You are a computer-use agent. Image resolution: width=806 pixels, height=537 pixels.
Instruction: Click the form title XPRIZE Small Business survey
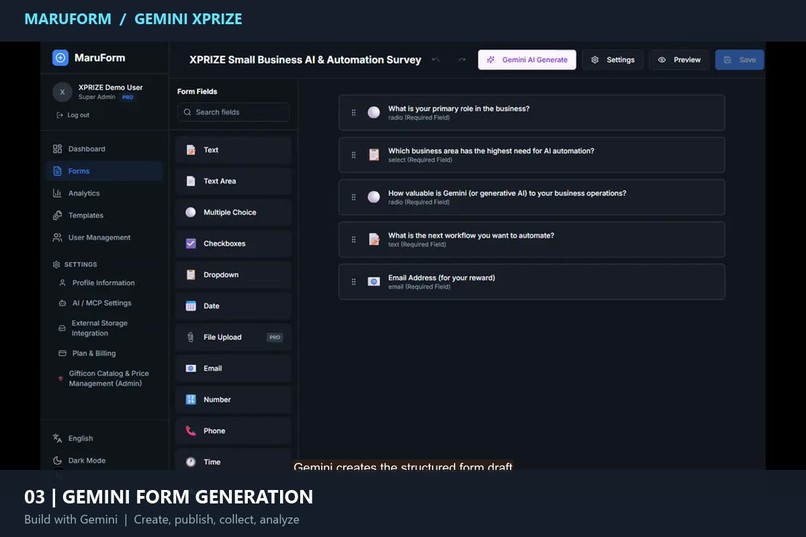(x=305, y=60)
